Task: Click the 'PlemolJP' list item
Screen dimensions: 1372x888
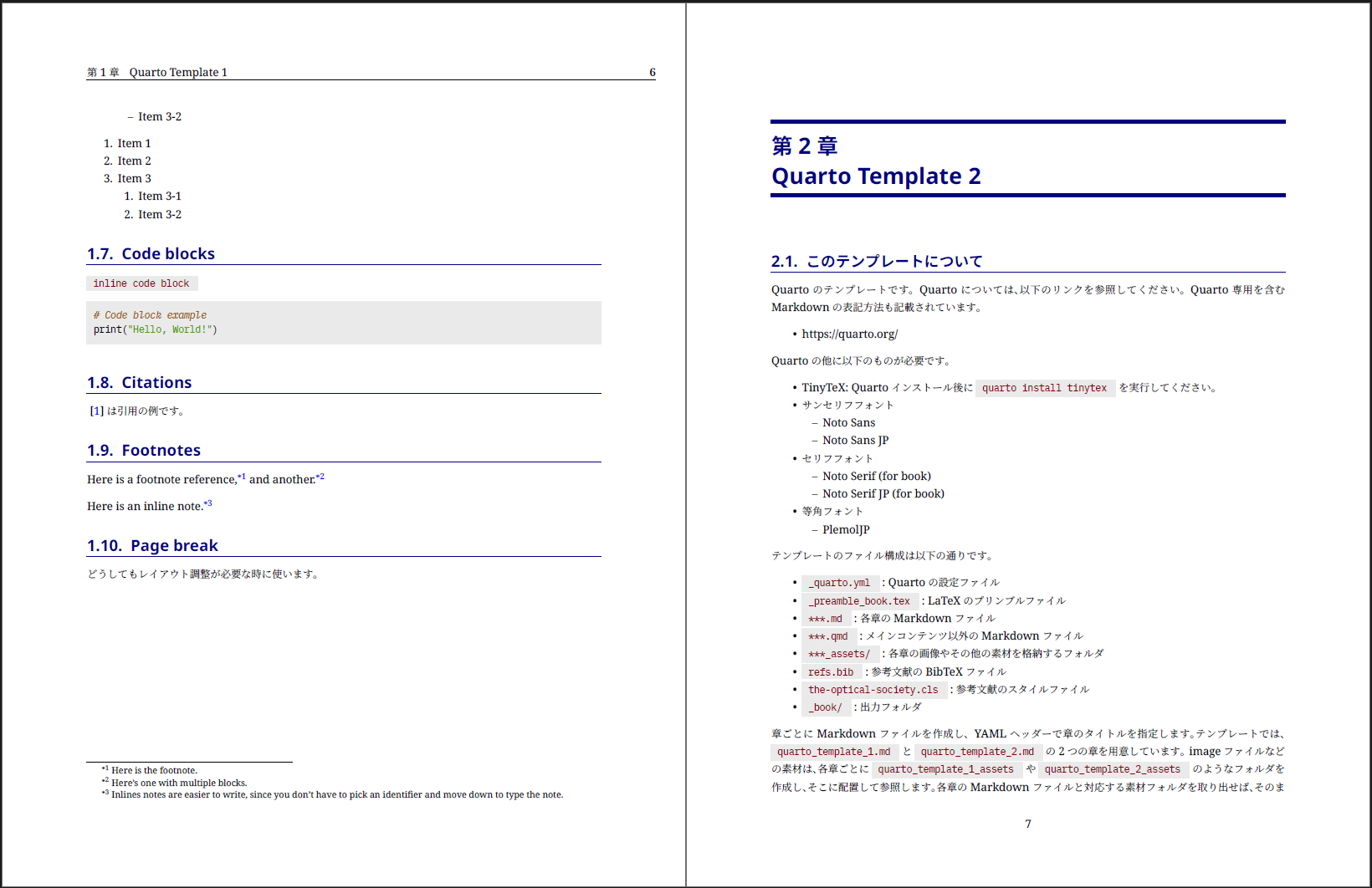Action: 846,529
